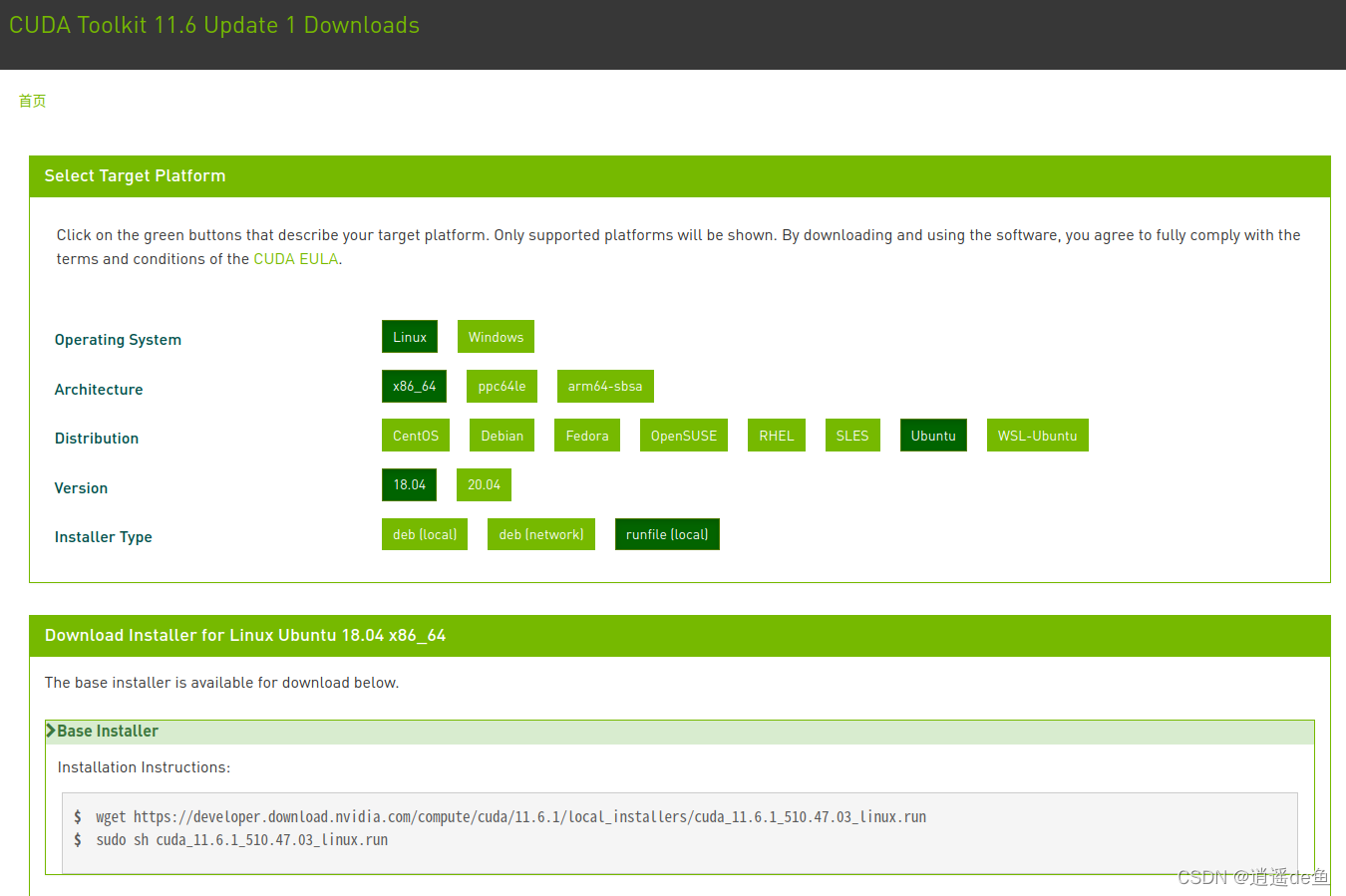The width and height of the screenshot is (1346, 896).
Task: Pick the Fedora distribution
Action: pos(587,436)
